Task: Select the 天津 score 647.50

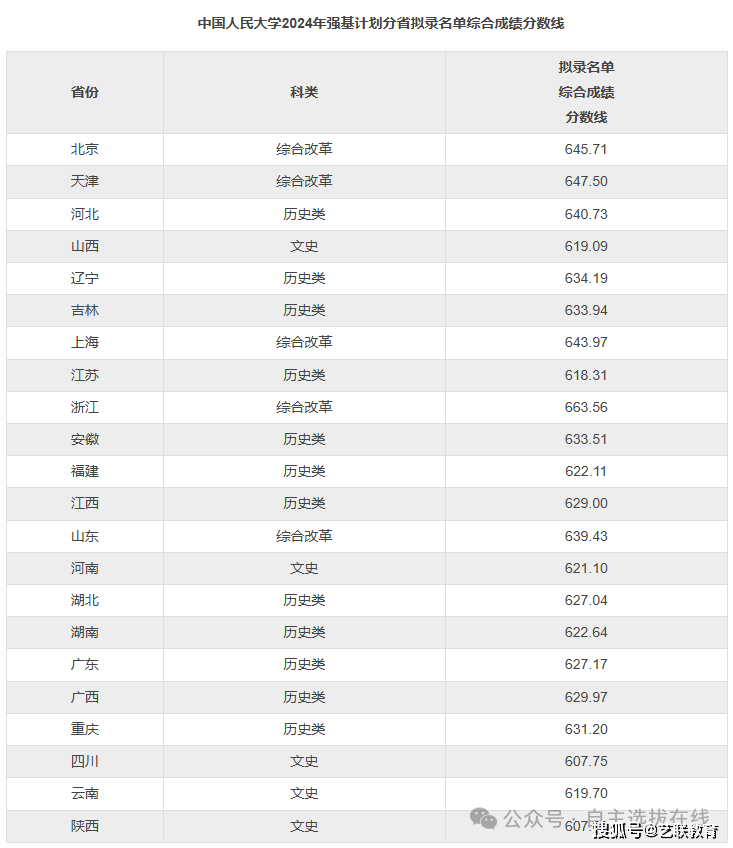Action: click(x=586, y=181)
